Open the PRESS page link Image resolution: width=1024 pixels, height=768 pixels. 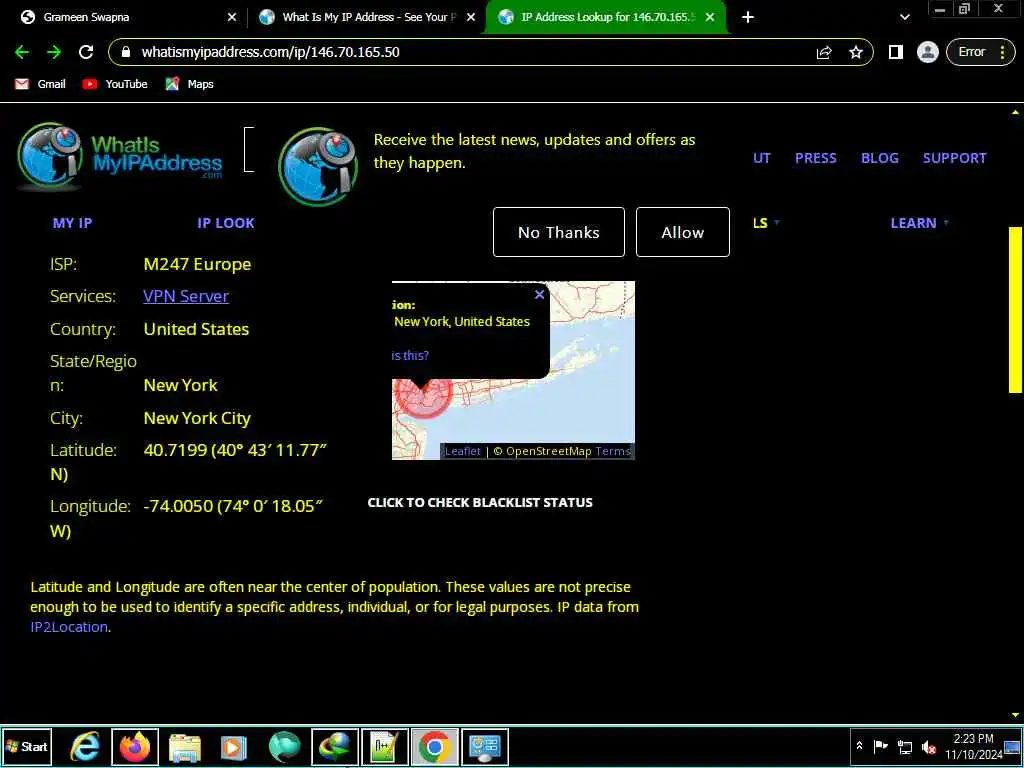(x=816, y=158)
